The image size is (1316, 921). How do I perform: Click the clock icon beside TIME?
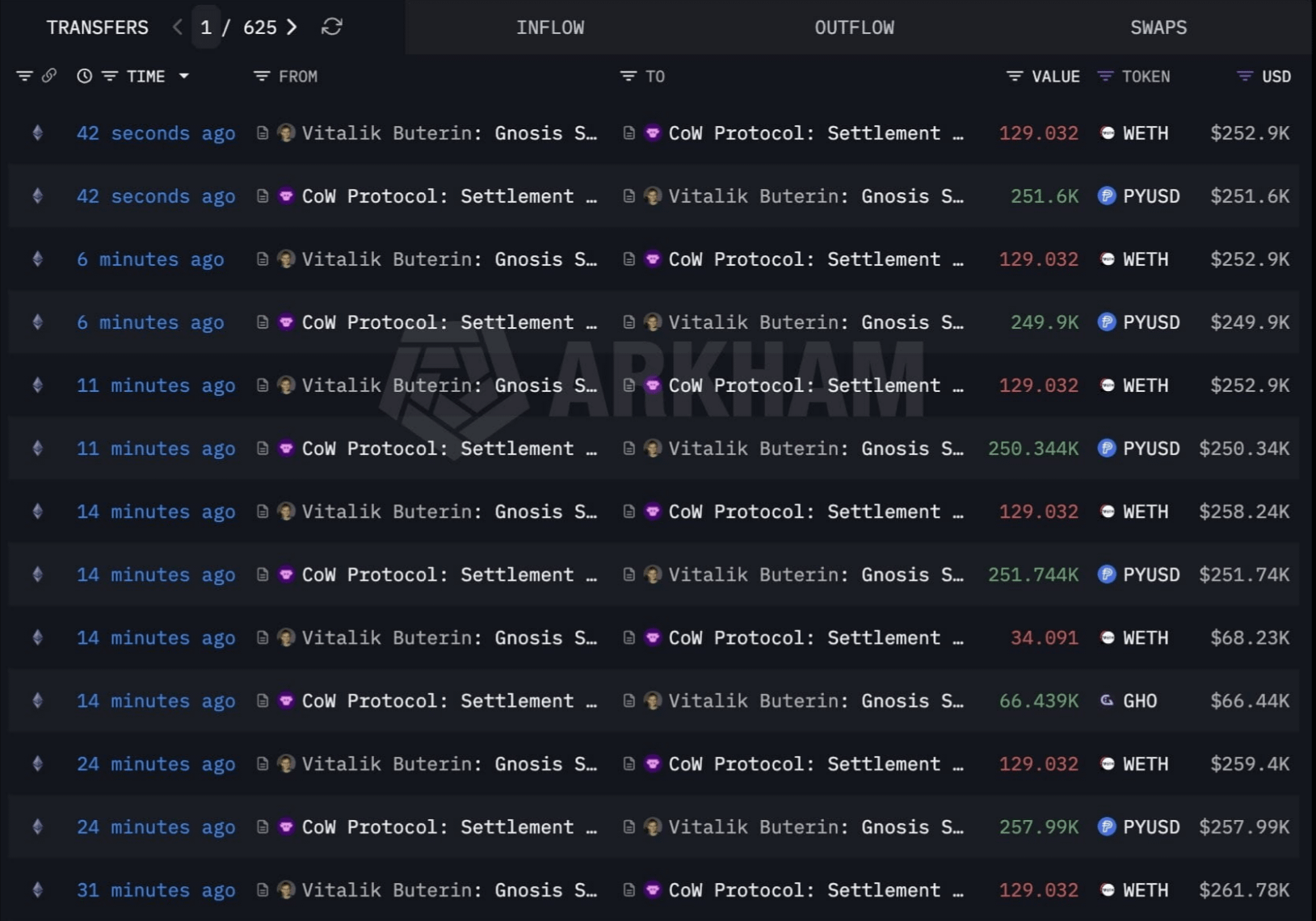[x=84, y=76]
